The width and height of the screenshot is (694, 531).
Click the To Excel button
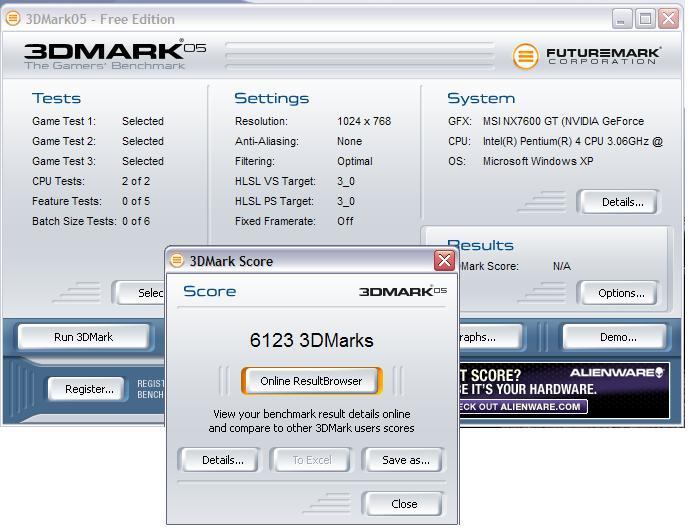pyautogui.click(x=312, y=460)
